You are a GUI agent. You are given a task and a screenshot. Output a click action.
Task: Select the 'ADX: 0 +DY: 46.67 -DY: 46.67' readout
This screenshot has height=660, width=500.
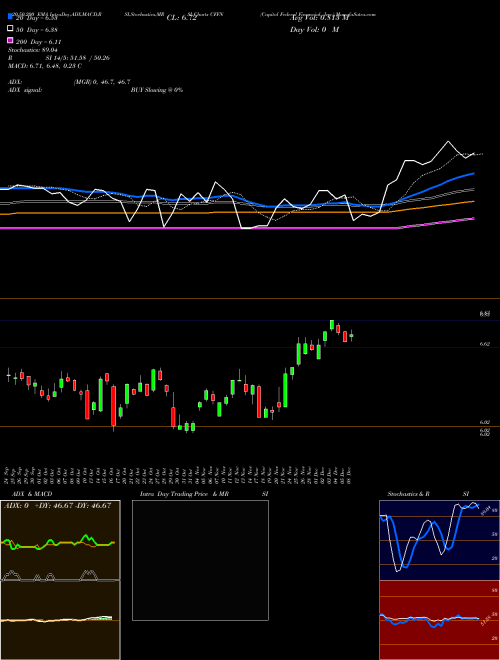pos(58,506)
